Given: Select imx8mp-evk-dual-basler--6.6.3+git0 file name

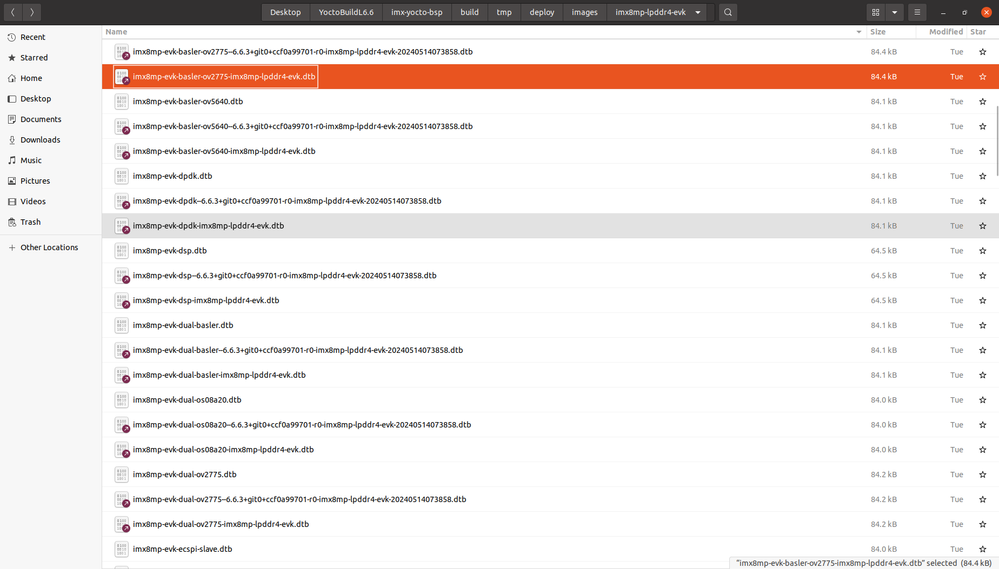Looking at the screenshot, I should tap(298, 350).
